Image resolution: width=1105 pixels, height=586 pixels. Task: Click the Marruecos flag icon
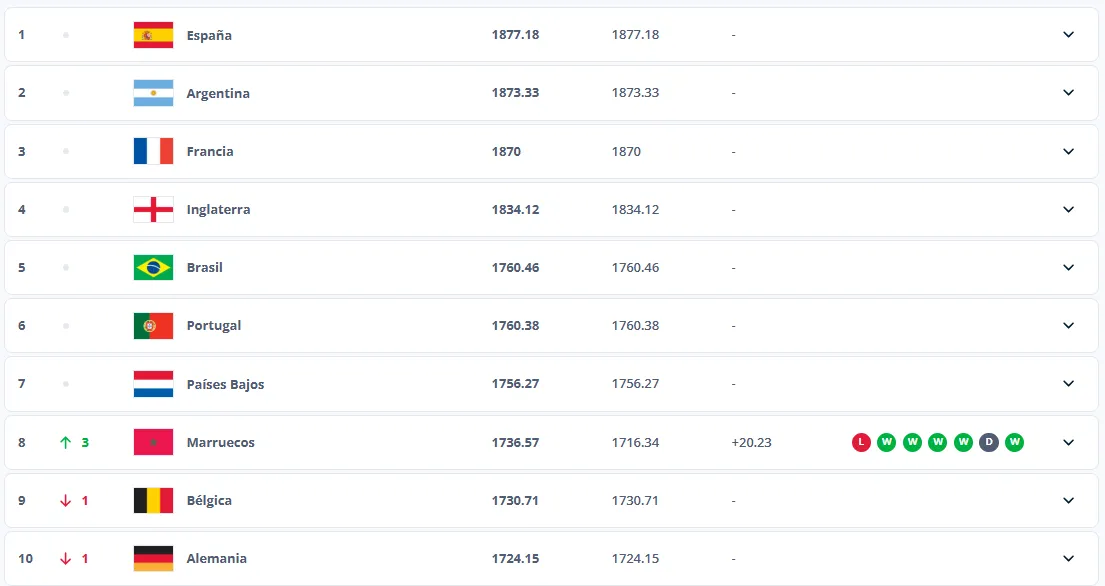pyautogui.click(x=153, y=442)
